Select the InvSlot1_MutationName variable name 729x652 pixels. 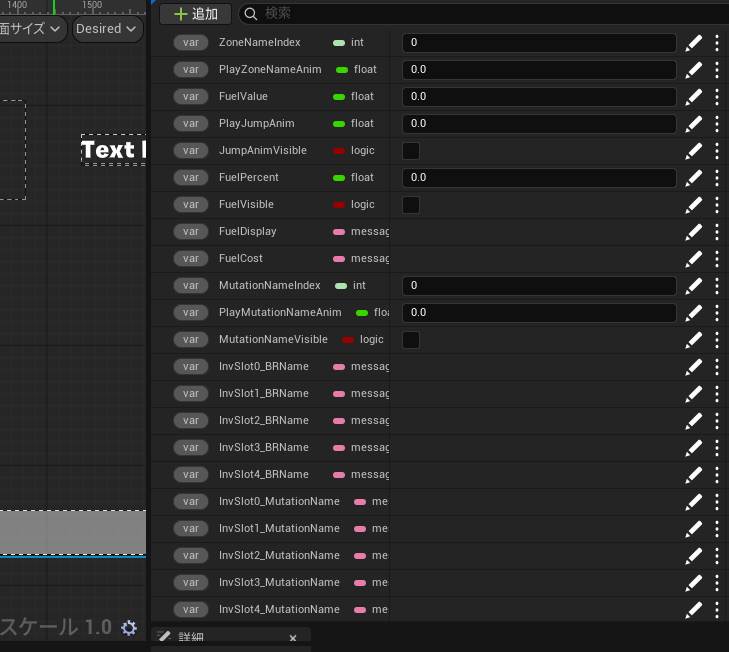(x=279, y=528)
